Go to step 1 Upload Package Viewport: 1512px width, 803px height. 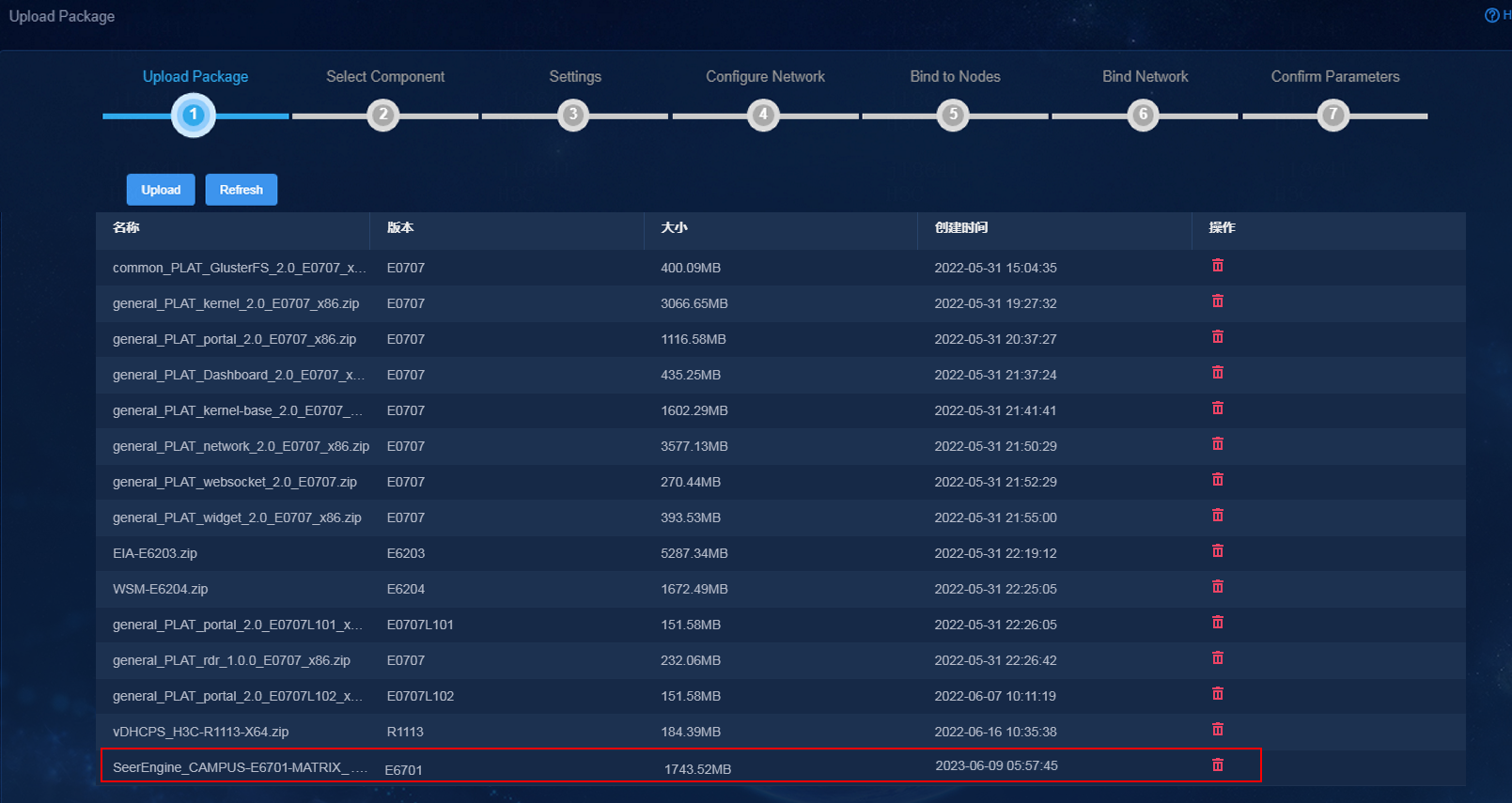click(195, 77)
